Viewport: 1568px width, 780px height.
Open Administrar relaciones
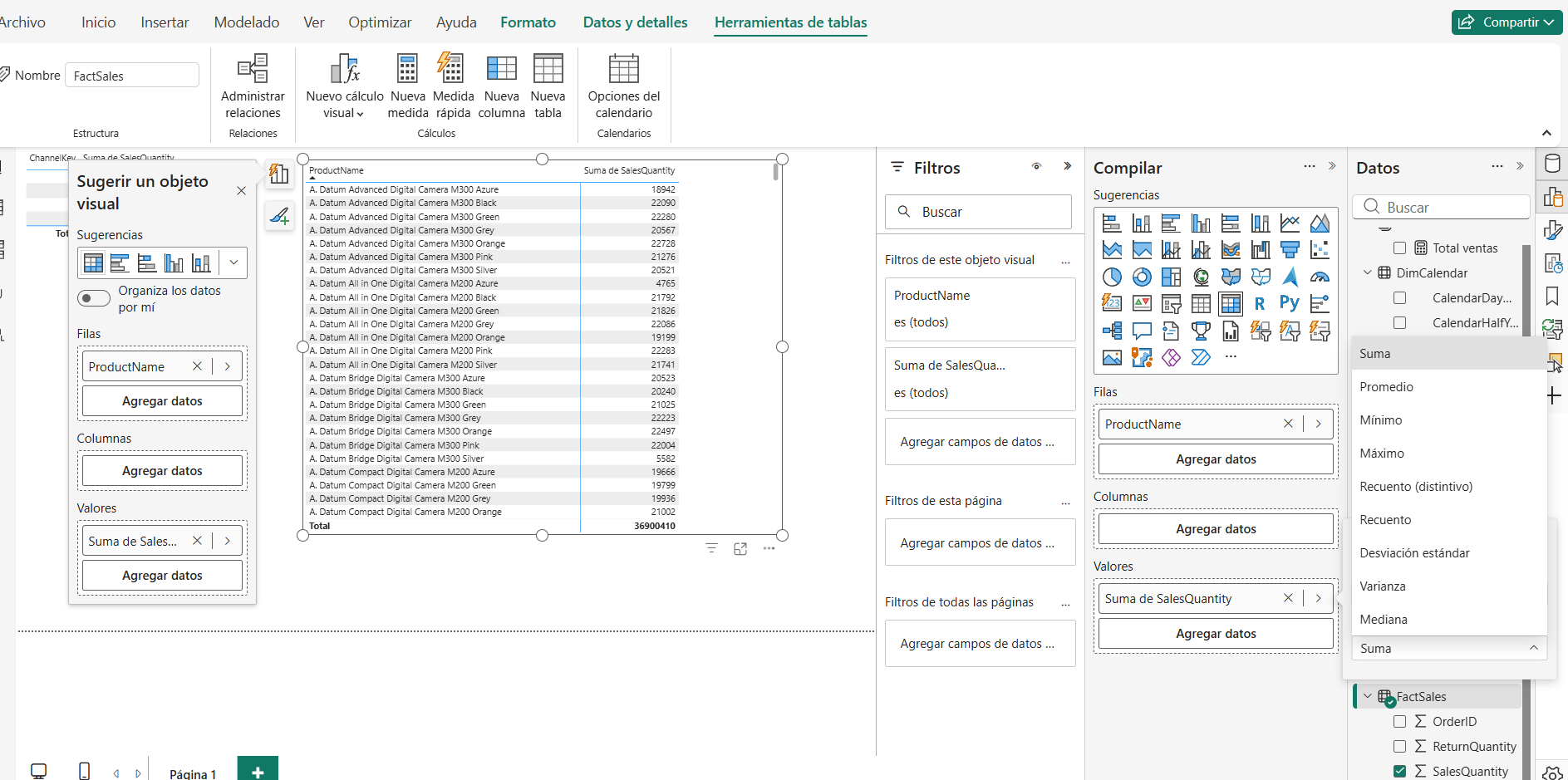253,86
